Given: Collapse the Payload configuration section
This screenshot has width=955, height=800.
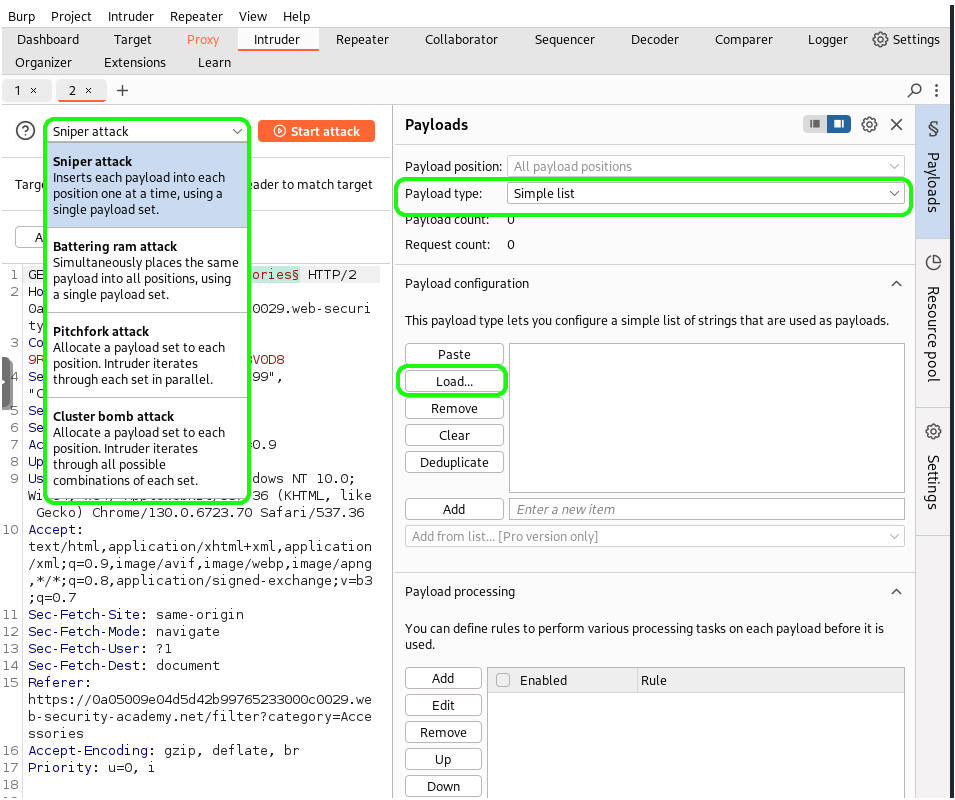Looking at the screenshot, I should 896,284.
